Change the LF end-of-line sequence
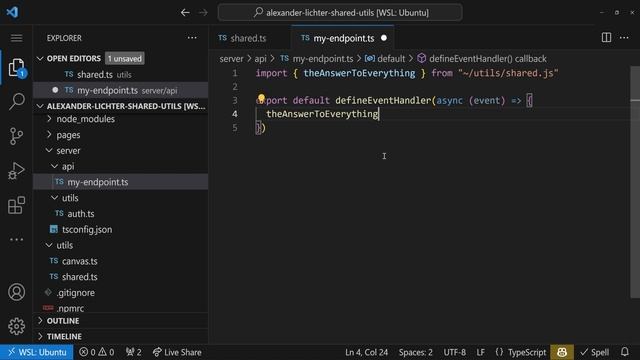Image resolution: width=640 pixels, height=360 pixels. point(480,352)
